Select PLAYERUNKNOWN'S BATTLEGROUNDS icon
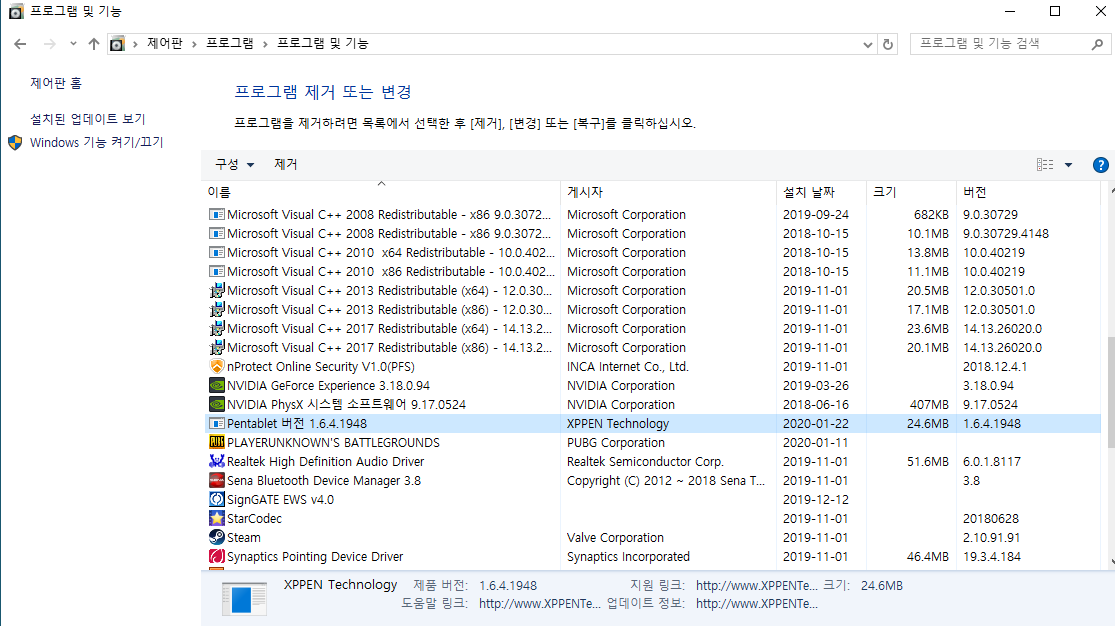 tap(217, 442)
